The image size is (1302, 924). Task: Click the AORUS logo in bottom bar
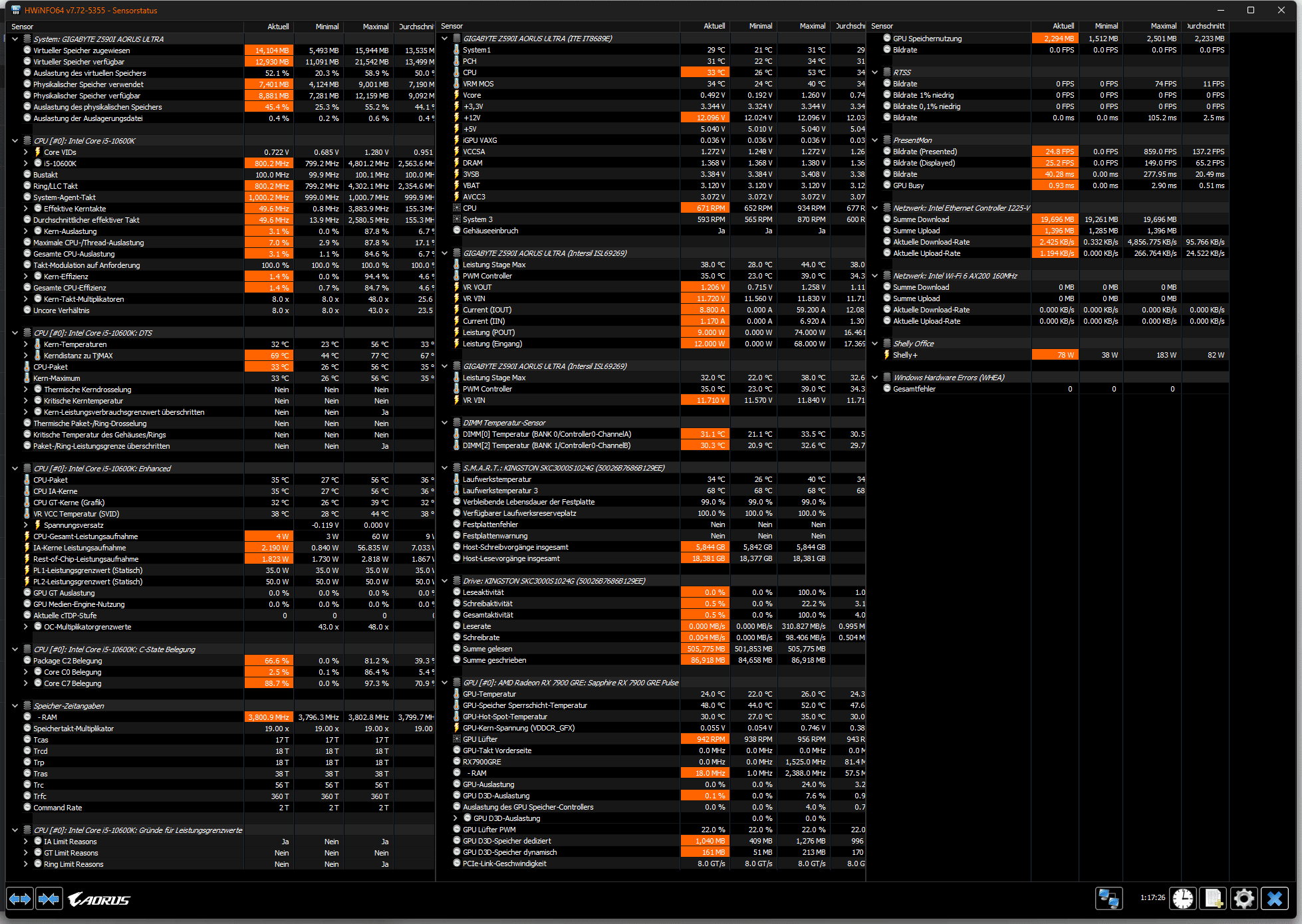coord(99,899)
